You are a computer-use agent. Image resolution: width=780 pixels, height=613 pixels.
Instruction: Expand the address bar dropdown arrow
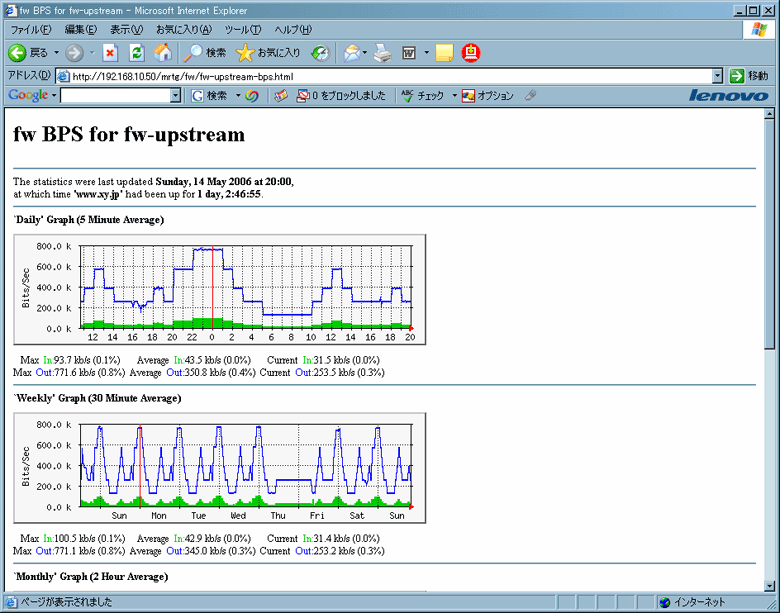pos(717,76)
